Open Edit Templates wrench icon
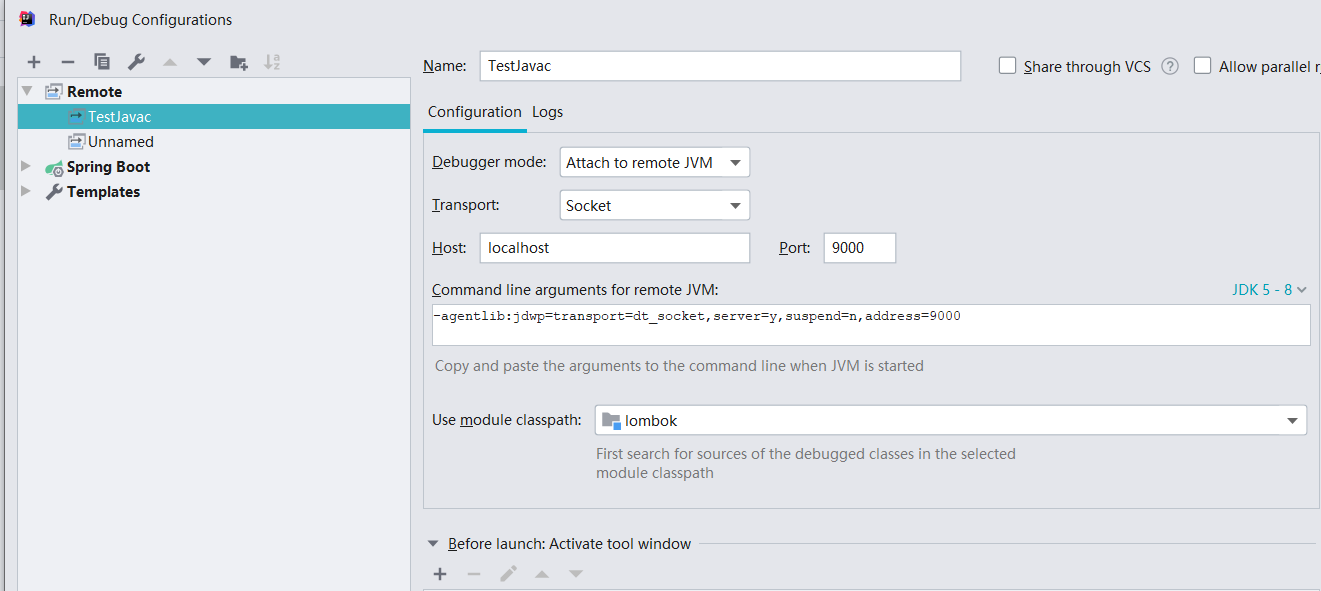 (136, 62)
